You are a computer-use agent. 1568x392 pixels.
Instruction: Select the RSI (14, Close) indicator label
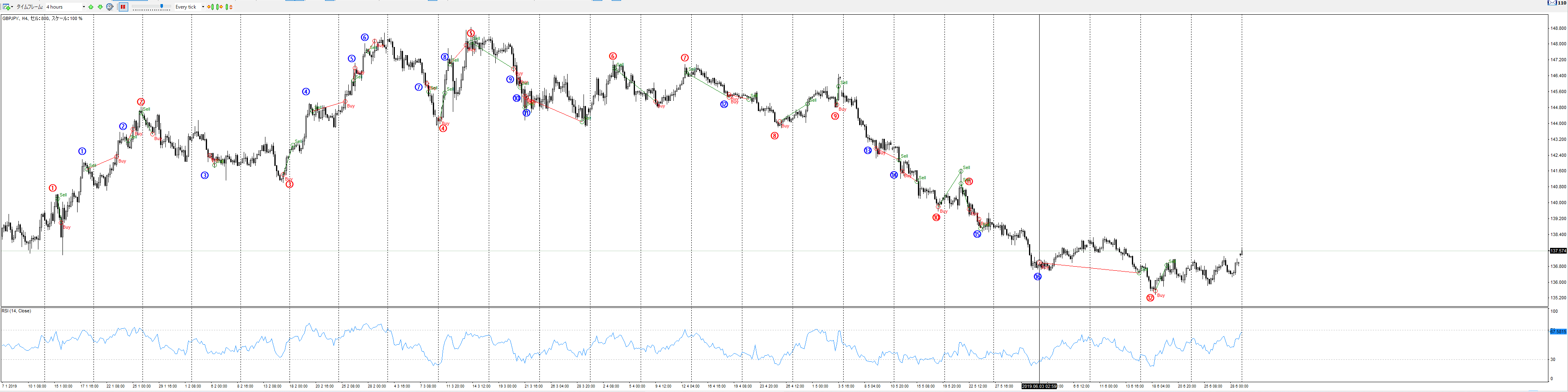click(x=16, y=311)
